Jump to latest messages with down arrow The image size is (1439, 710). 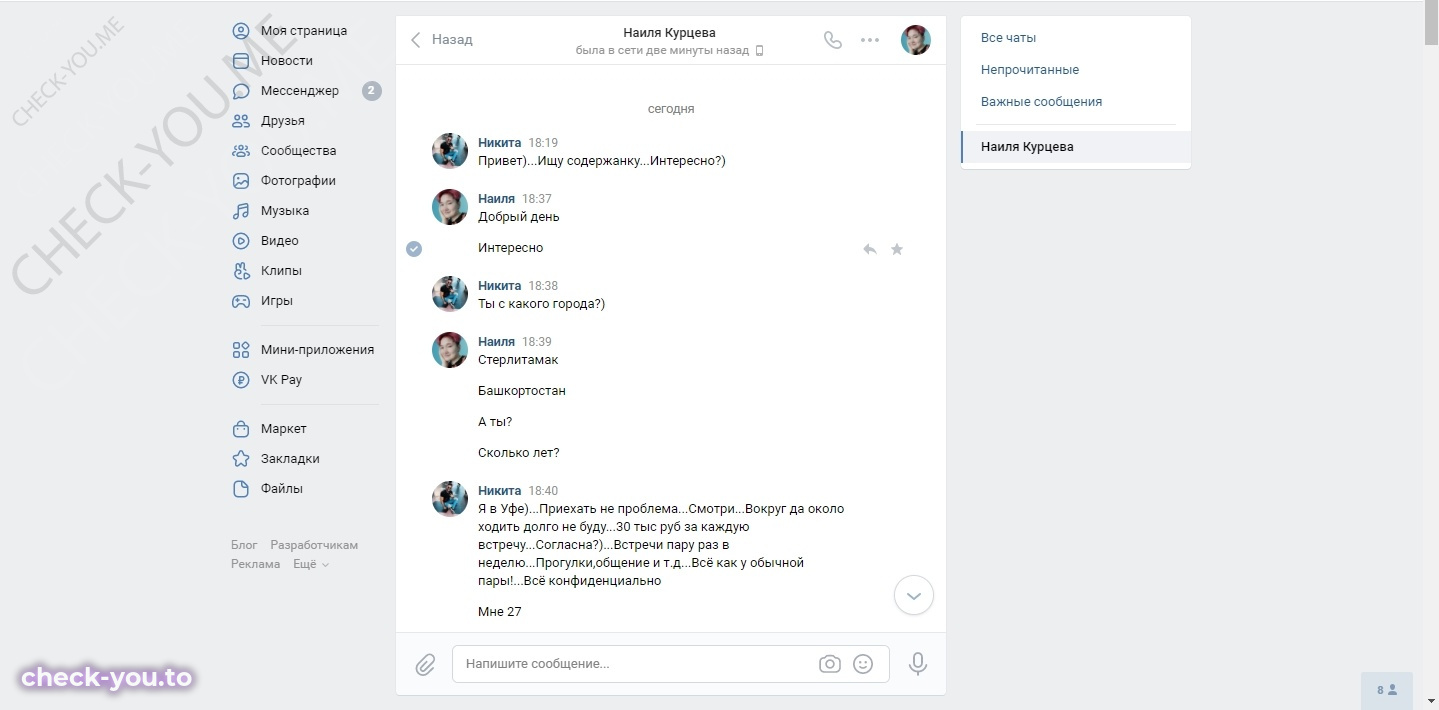[x=913, y=596]
